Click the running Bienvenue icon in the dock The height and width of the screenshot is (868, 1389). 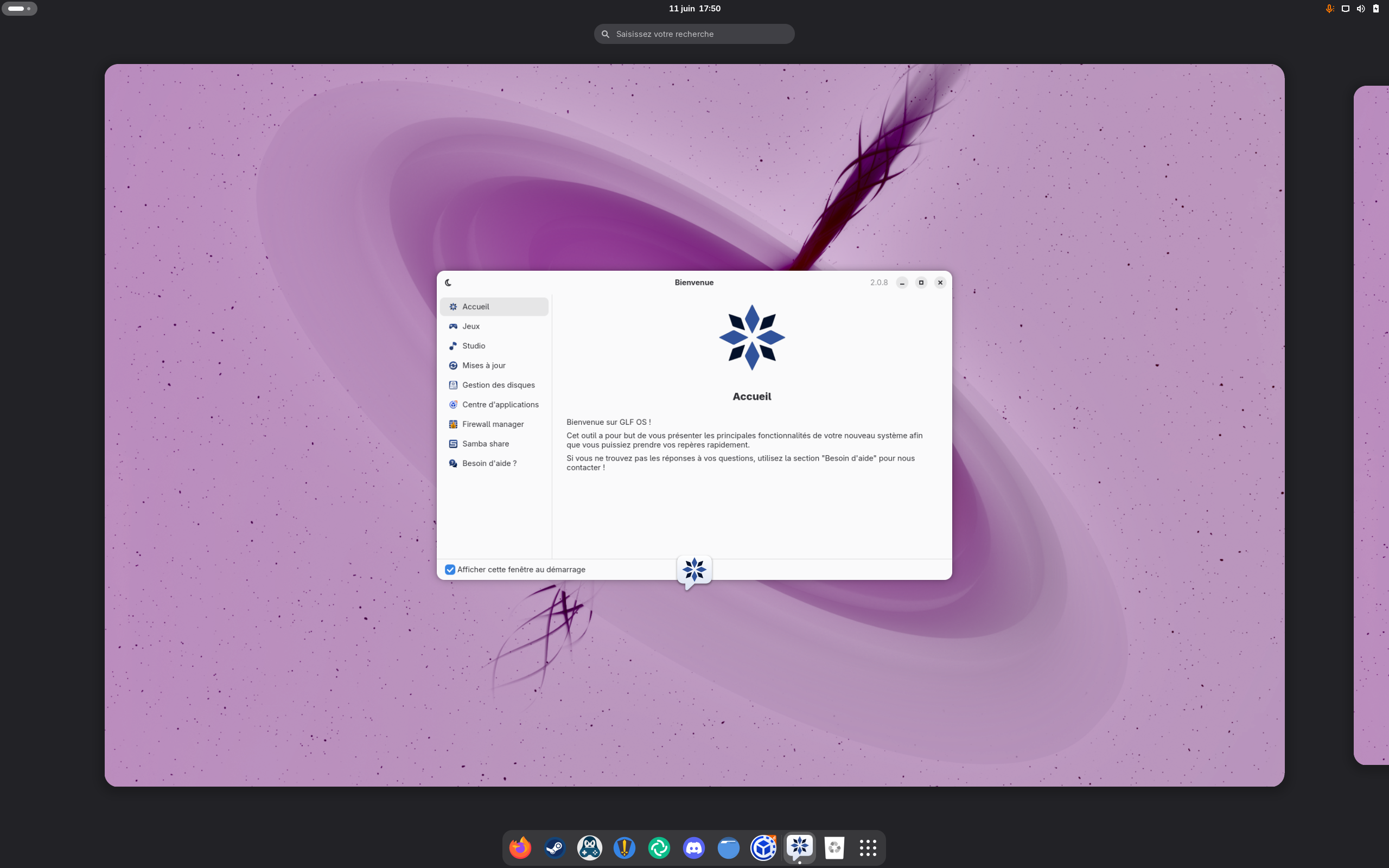(799, 847)
